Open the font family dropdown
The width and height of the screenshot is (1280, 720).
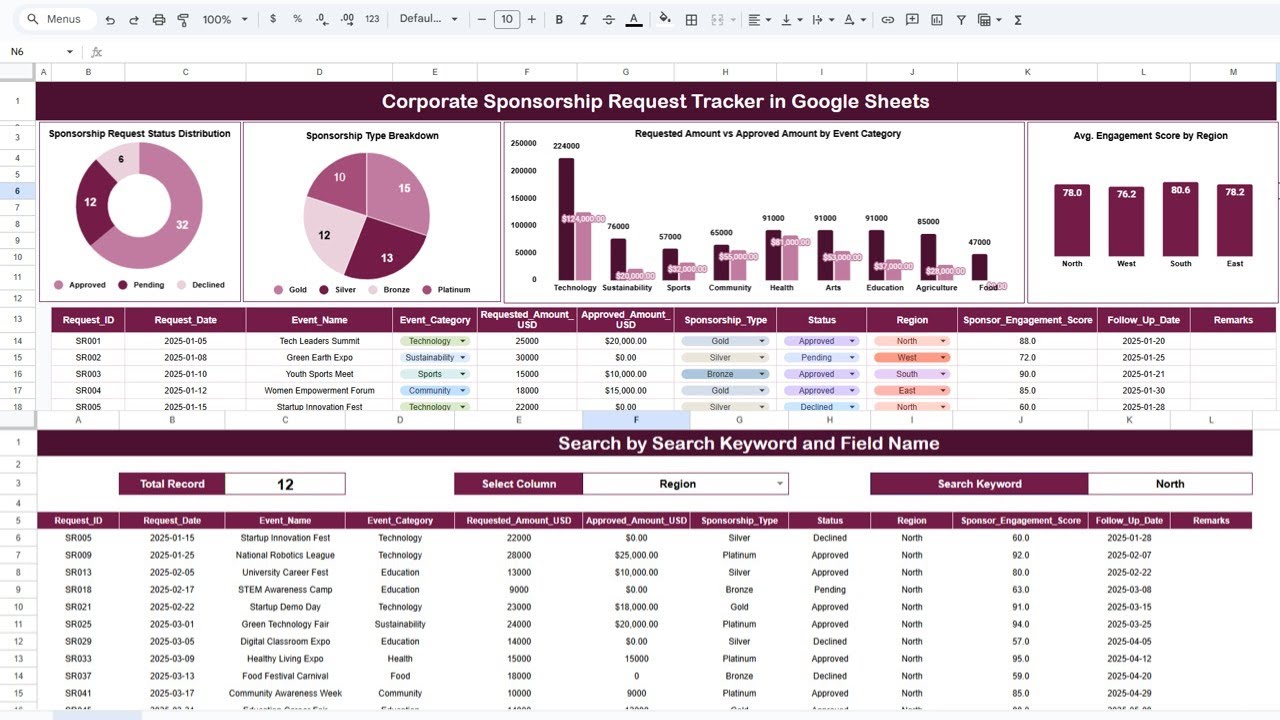point(428,20)
